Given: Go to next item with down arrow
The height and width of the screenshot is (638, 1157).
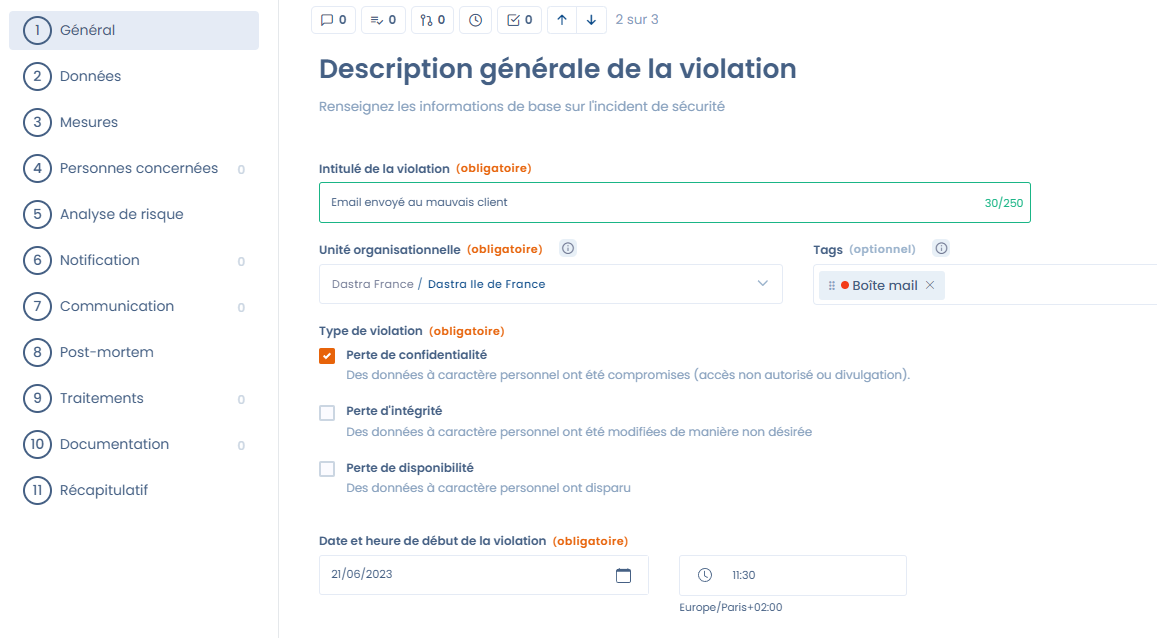Looking at the screenshot, I should [591, 20].
